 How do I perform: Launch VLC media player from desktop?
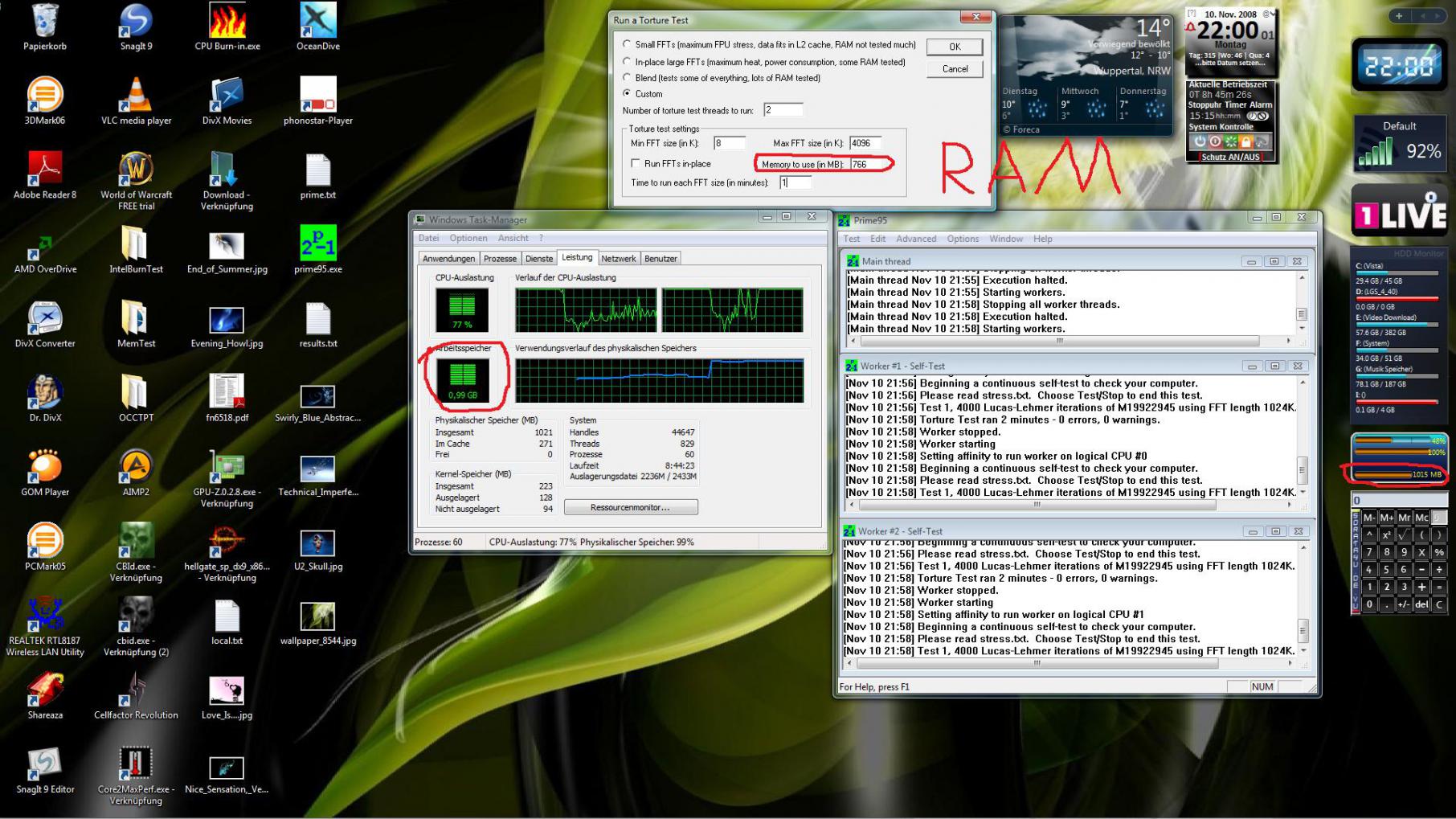pyautogui.click(x=136, y=96)
